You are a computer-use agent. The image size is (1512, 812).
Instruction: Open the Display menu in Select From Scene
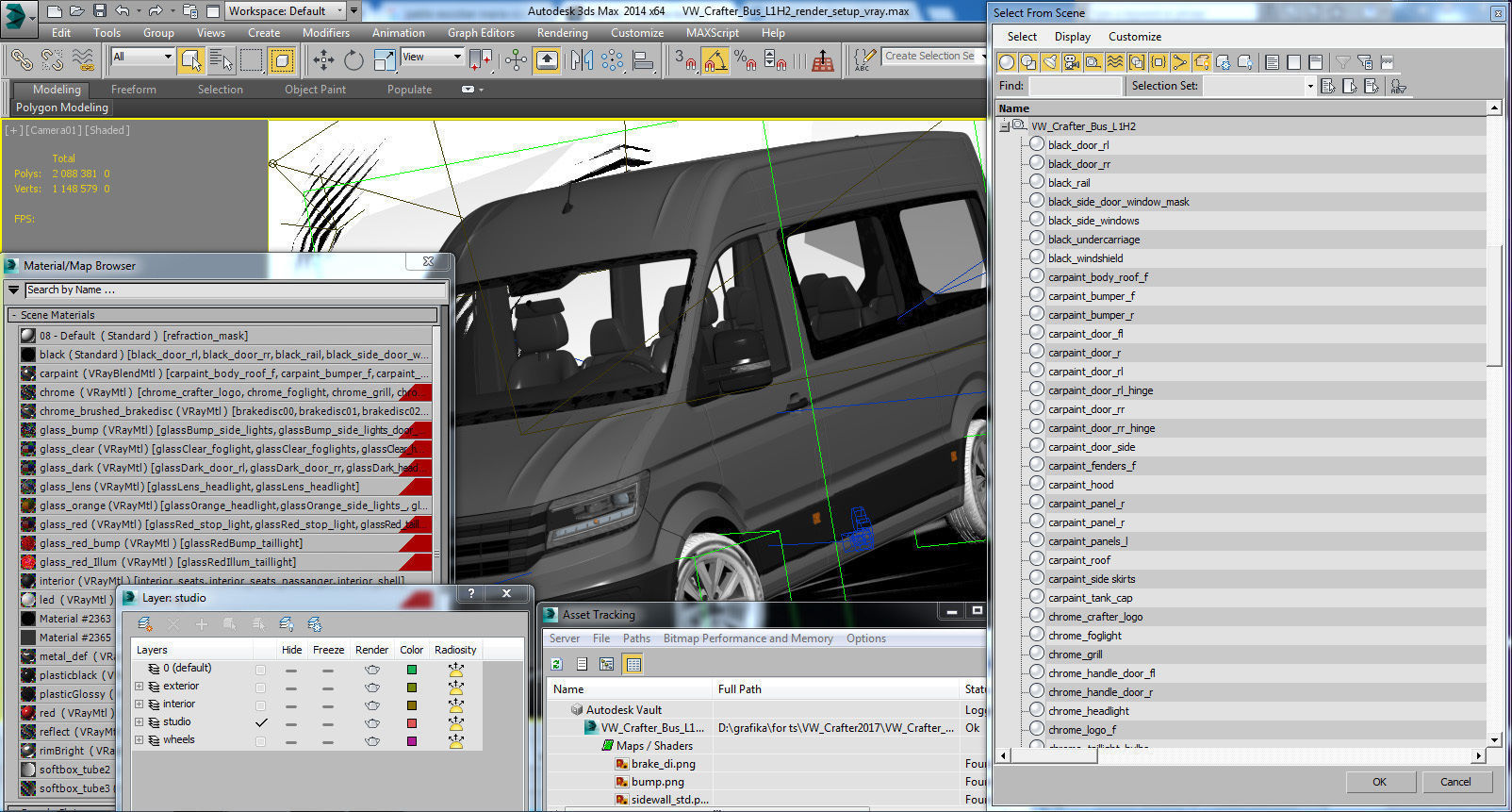click(x=1073, y=37)
